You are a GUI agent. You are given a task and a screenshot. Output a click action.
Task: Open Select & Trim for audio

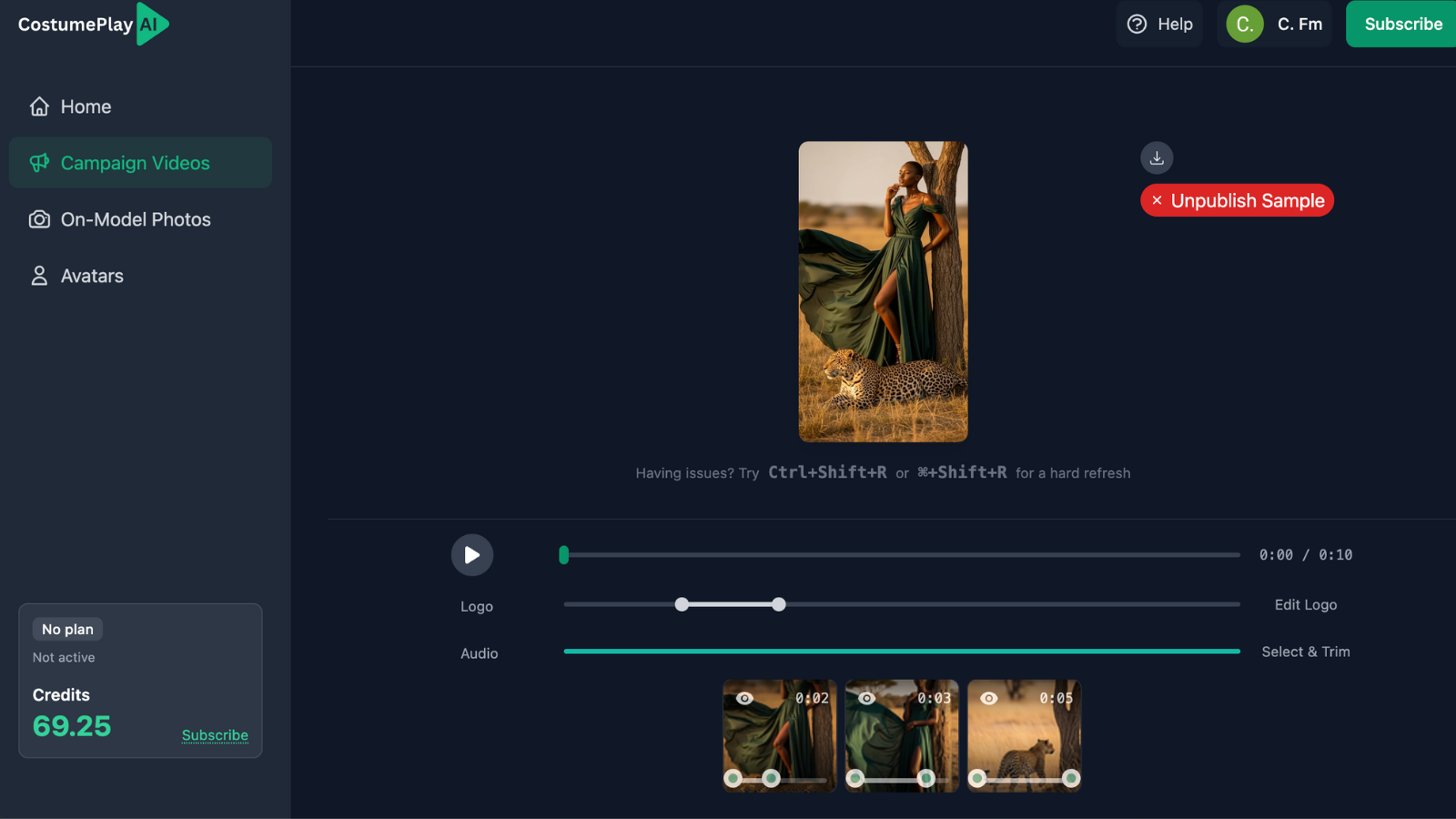1306,652
